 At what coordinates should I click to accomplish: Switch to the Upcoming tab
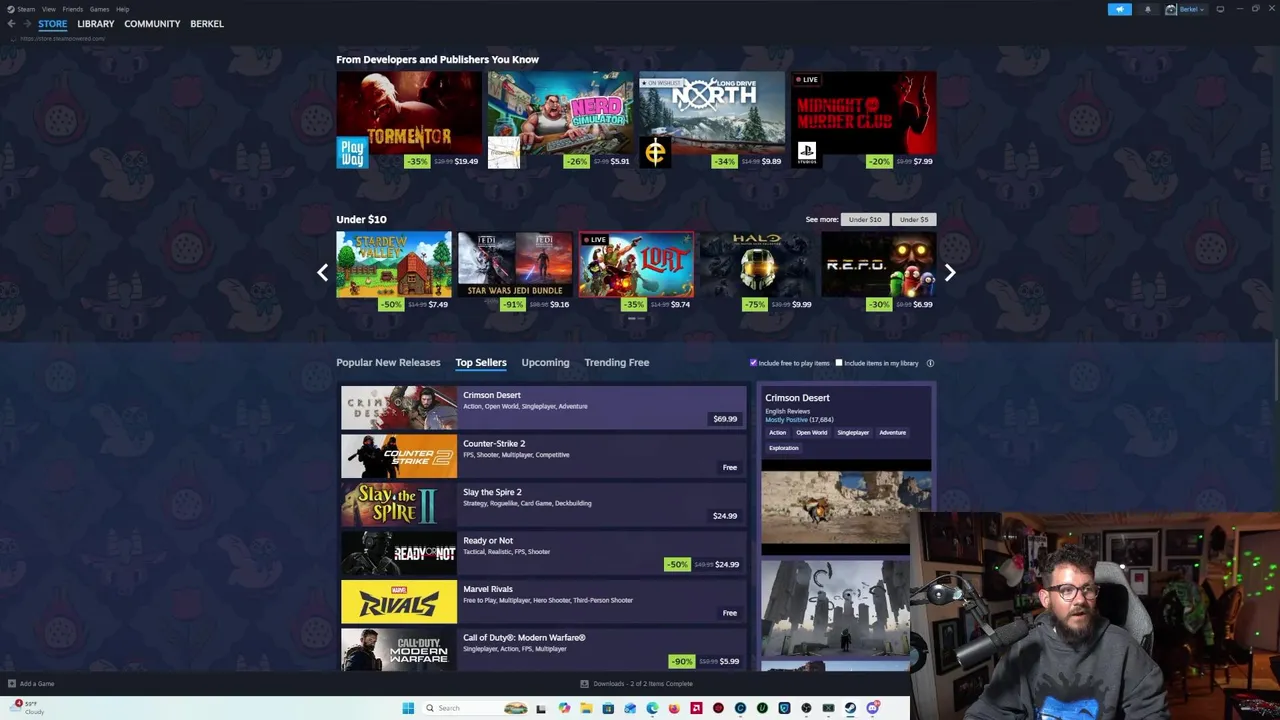pos(545,363)
